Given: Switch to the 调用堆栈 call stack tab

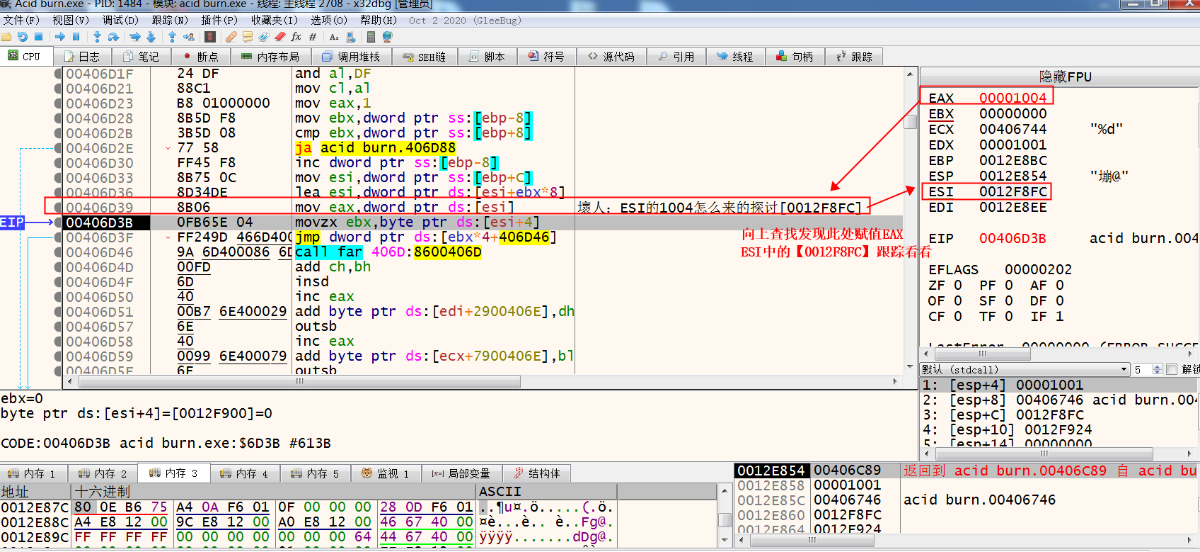Looking at the screenshot, I should [x=350, y=57].
